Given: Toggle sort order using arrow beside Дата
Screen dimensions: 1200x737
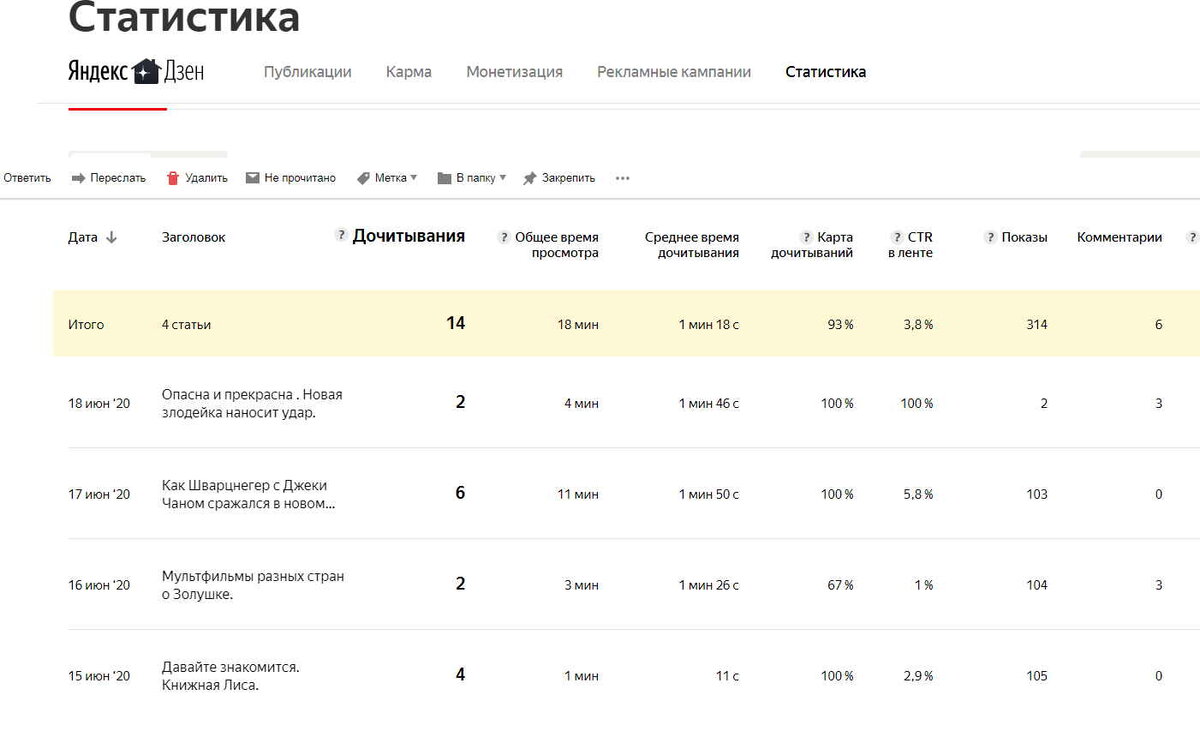Looking at the screenshot, I should pos(111,238).
